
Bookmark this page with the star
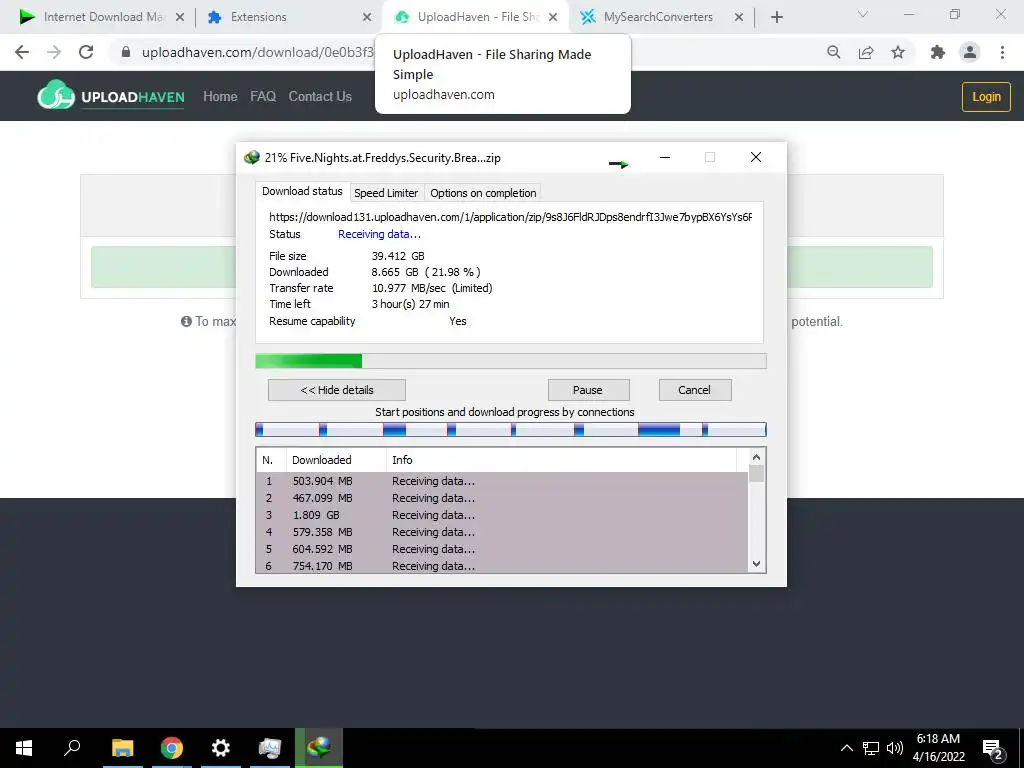[898, 52]
